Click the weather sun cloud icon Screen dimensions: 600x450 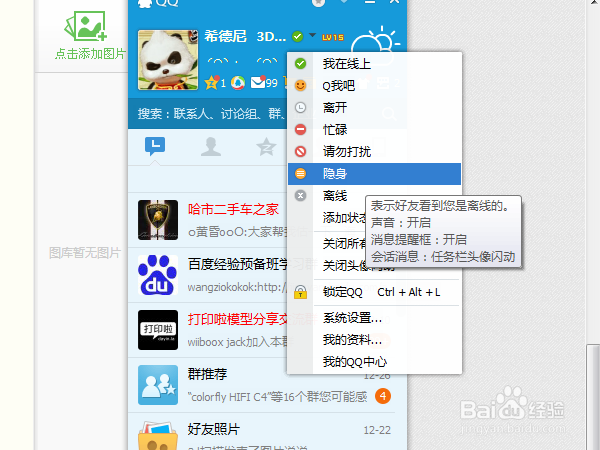click(x=375, y=44)
